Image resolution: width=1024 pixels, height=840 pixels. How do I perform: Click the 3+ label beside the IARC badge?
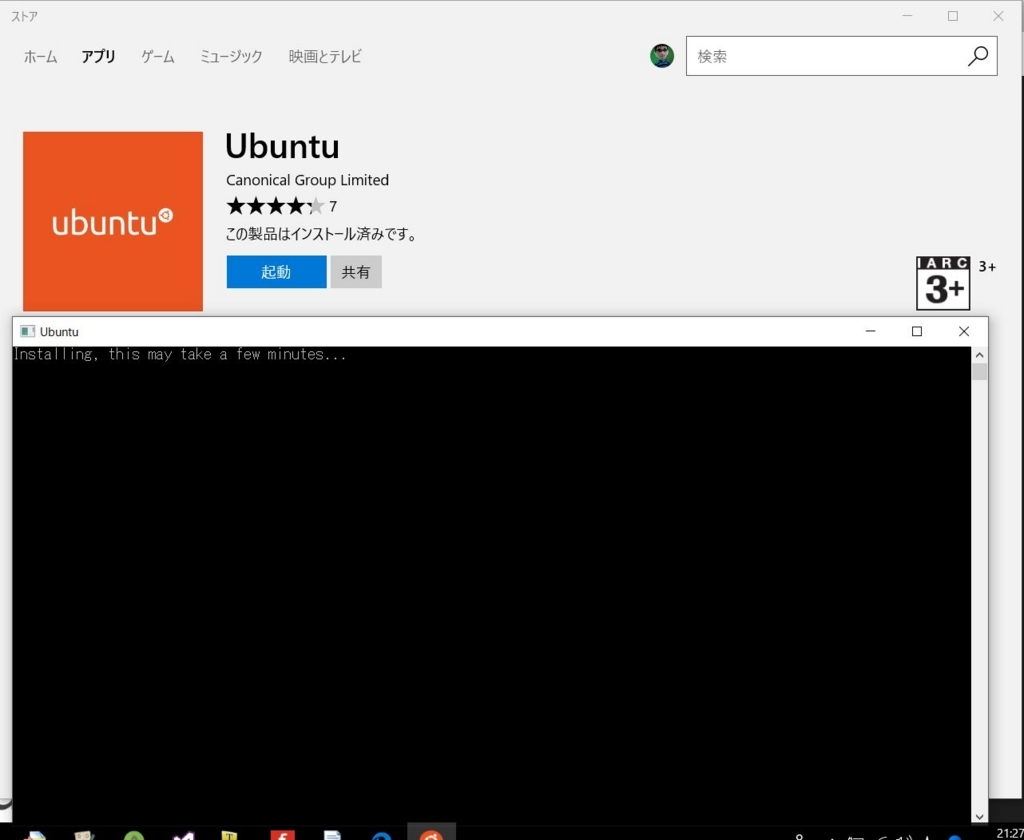pyautogui.click(x=987, y=267)
